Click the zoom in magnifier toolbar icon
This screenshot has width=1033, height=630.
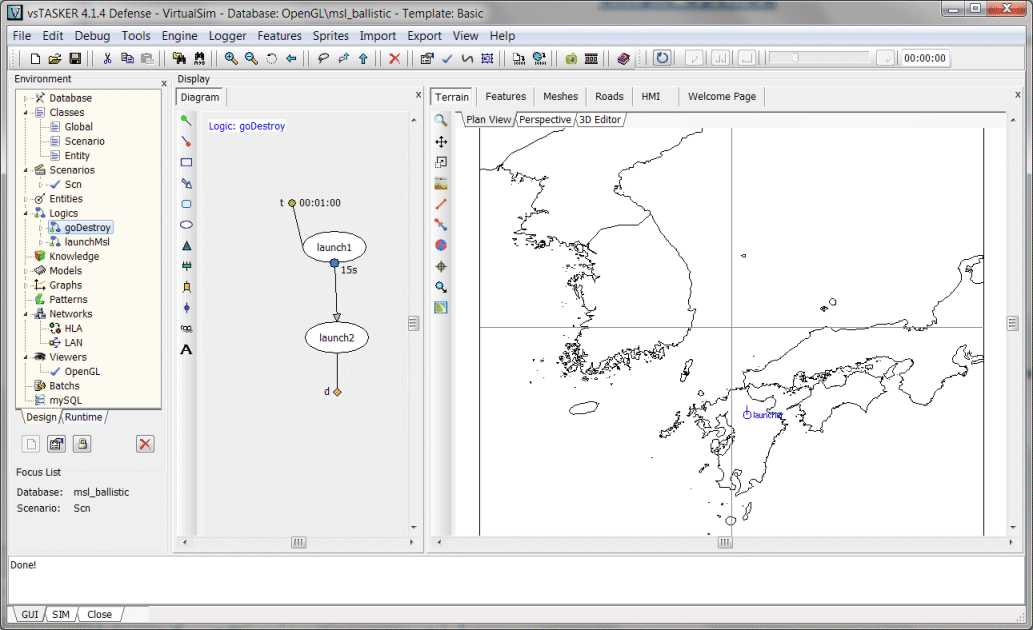pyautogui.click(x=231, y=59)
